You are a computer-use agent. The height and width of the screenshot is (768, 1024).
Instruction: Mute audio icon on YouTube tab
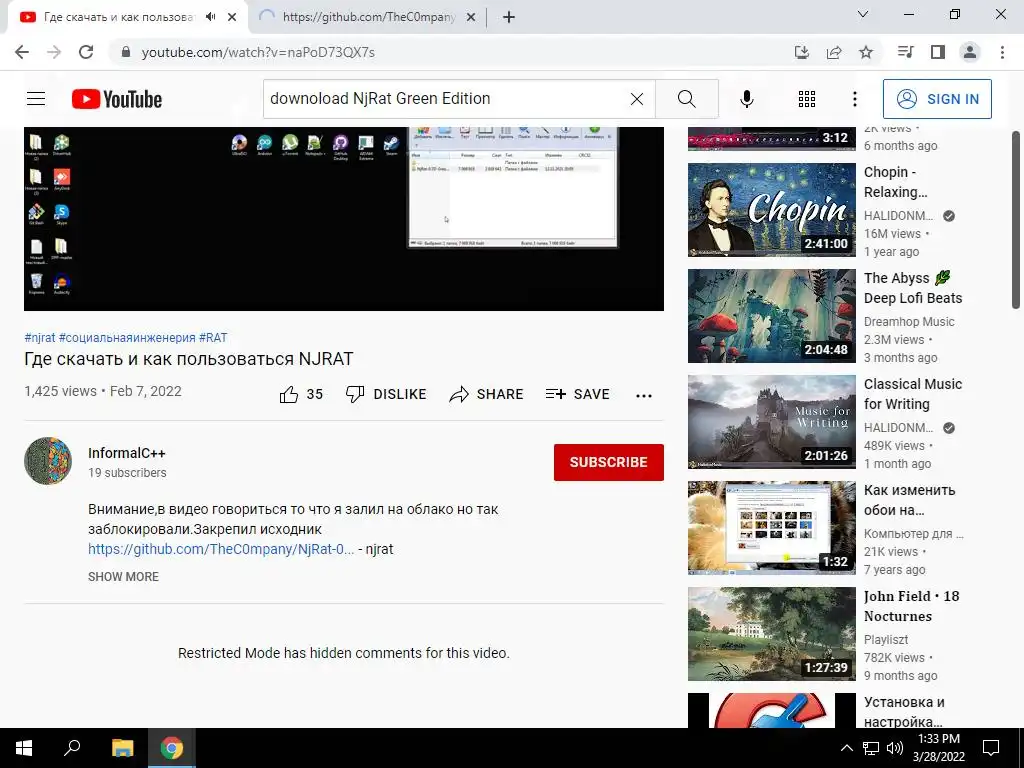coord(210,17)
